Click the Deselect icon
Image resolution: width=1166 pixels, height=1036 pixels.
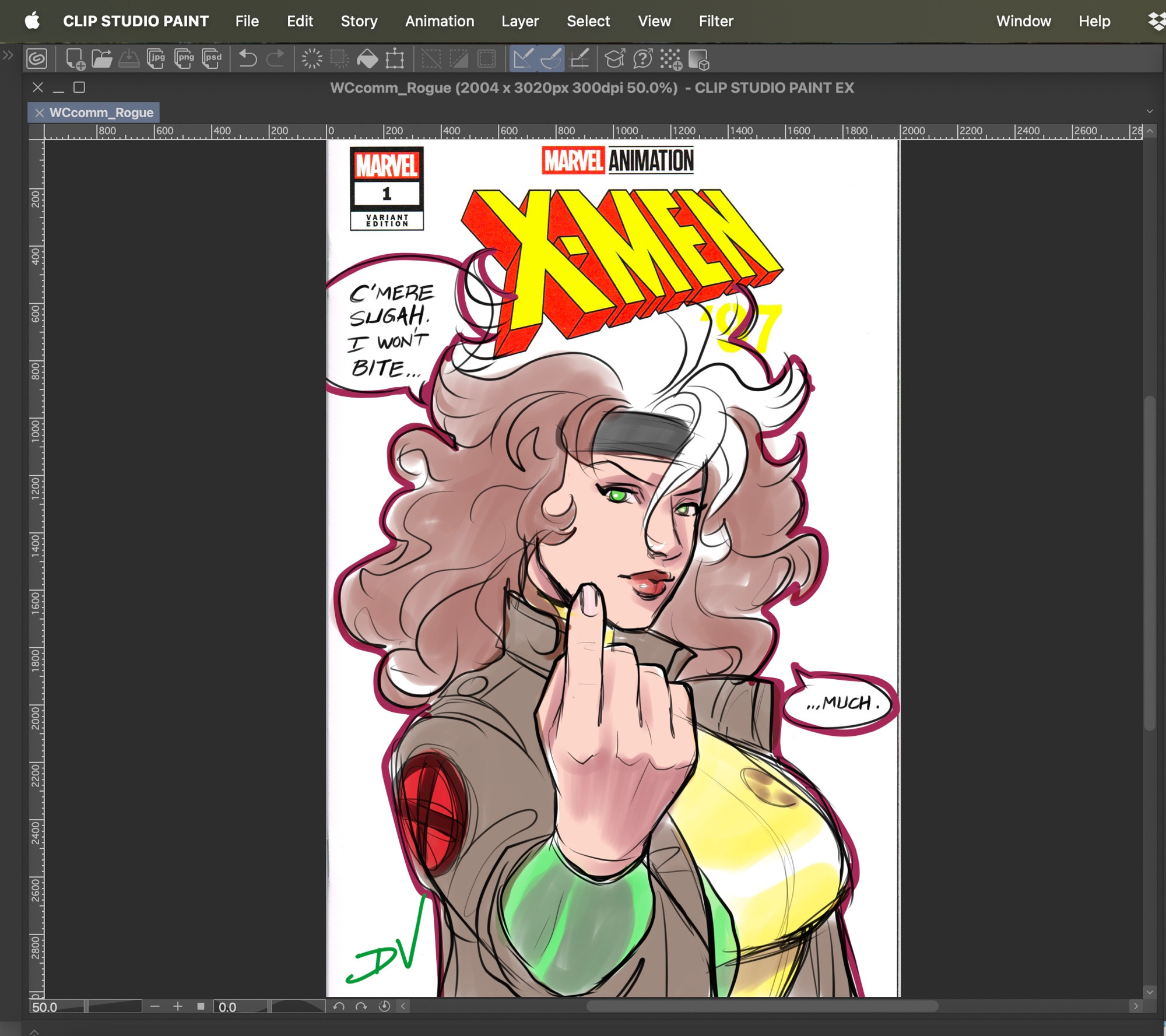click(431, 59)
